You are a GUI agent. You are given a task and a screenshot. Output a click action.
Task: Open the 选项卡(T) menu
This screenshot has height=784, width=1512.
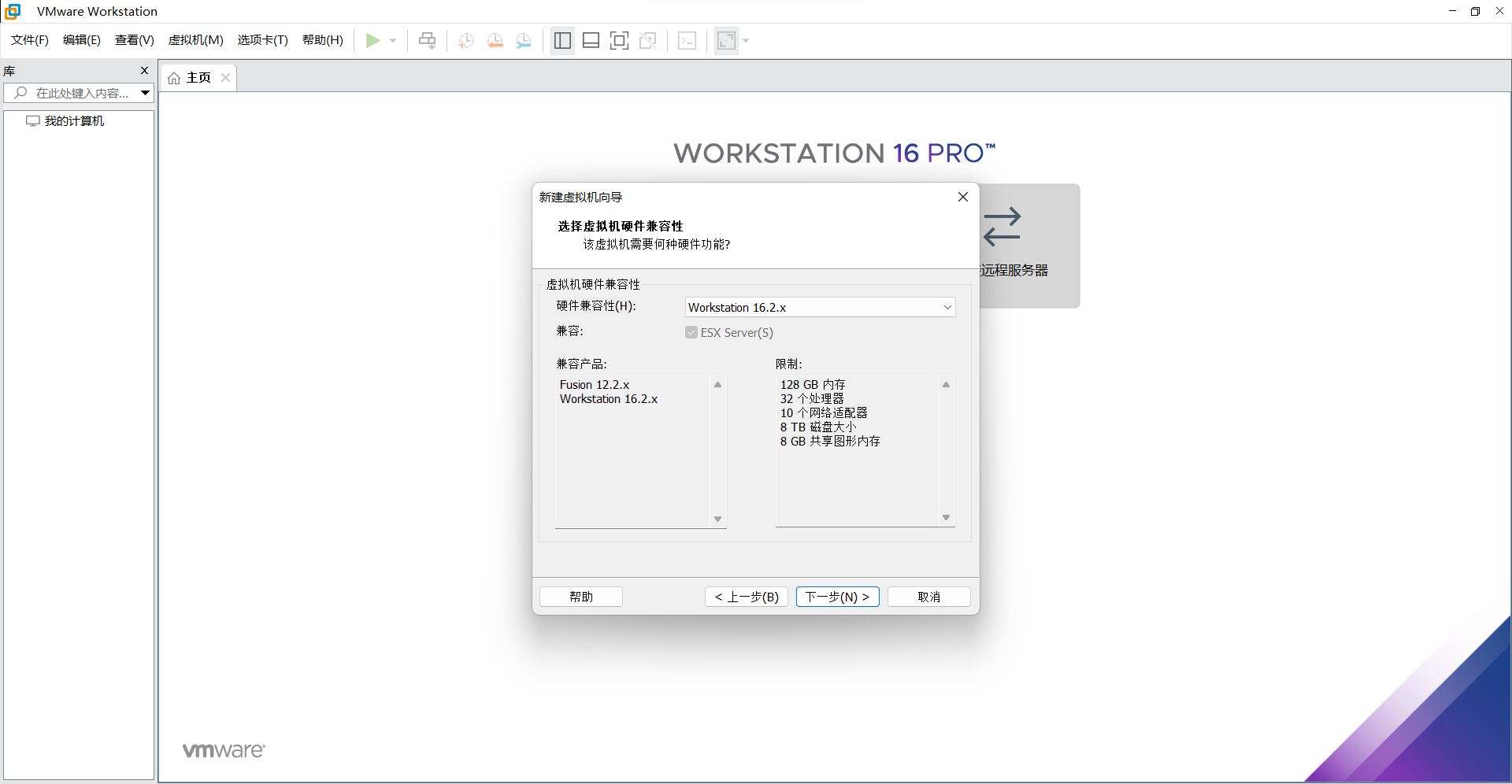pos(263,40)
